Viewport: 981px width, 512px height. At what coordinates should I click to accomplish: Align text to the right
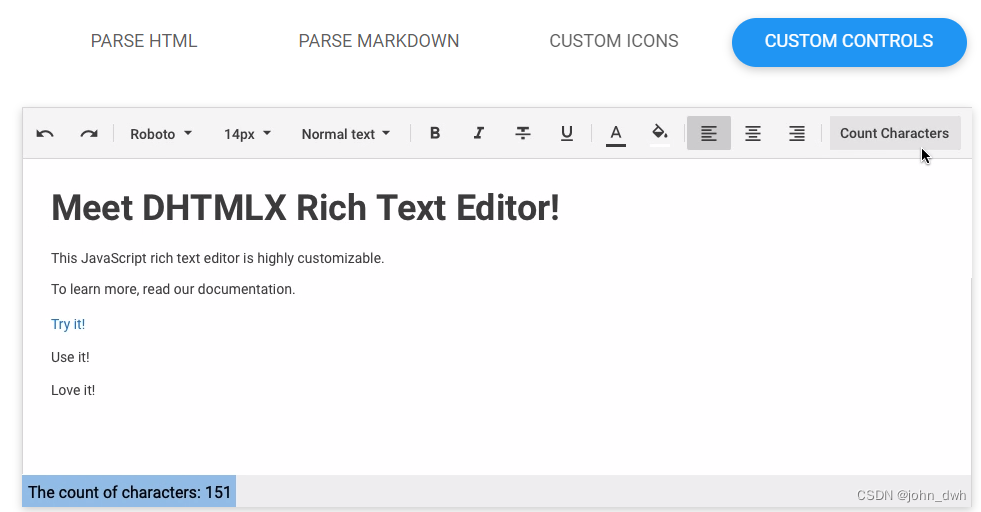tap(796, 133)
